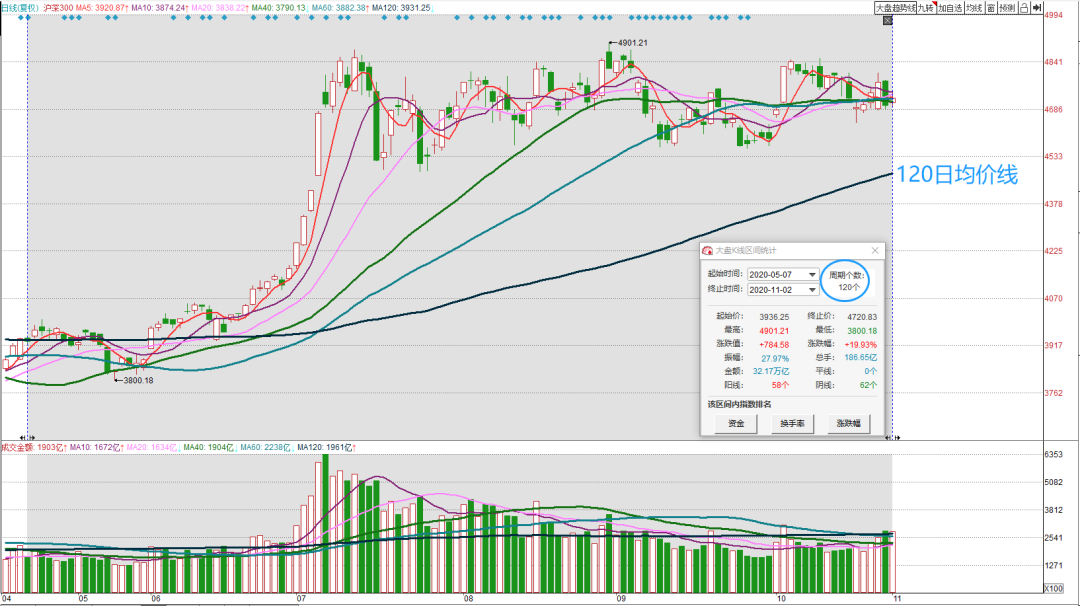Click the 09 month label on time axis
Image resolution: width=1080 pixels, height=606 pixels.
click(621, 598)
